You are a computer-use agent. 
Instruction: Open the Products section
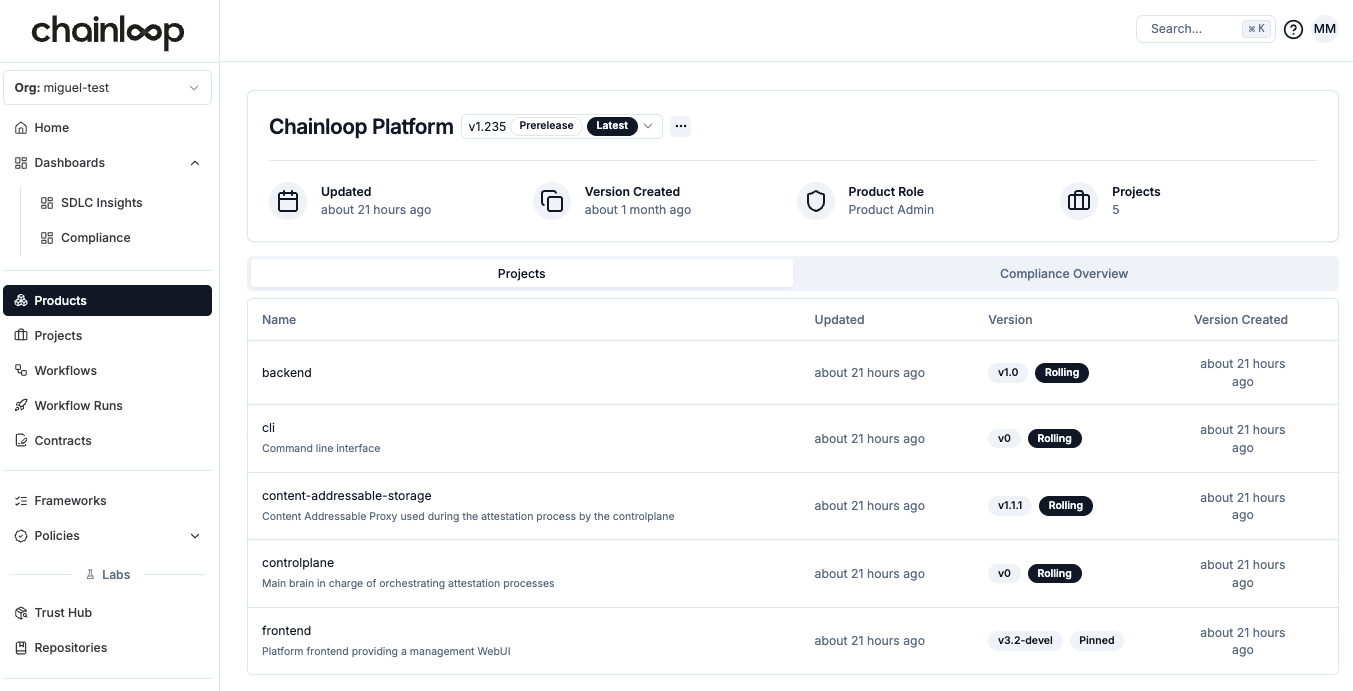(x=60, y=300)
